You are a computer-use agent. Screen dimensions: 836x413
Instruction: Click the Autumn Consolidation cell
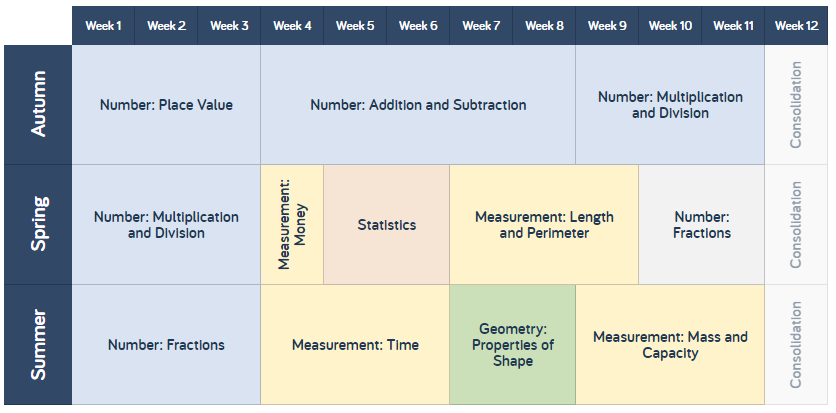point(796,104)
